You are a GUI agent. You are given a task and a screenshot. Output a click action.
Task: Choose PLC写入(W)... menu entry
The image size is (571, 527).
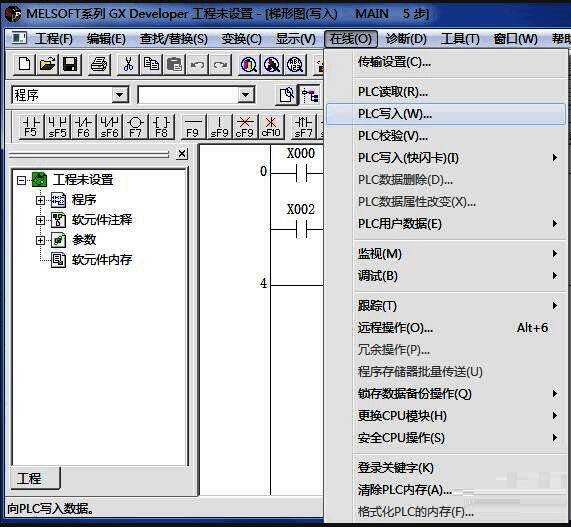(x=446, y=114)
